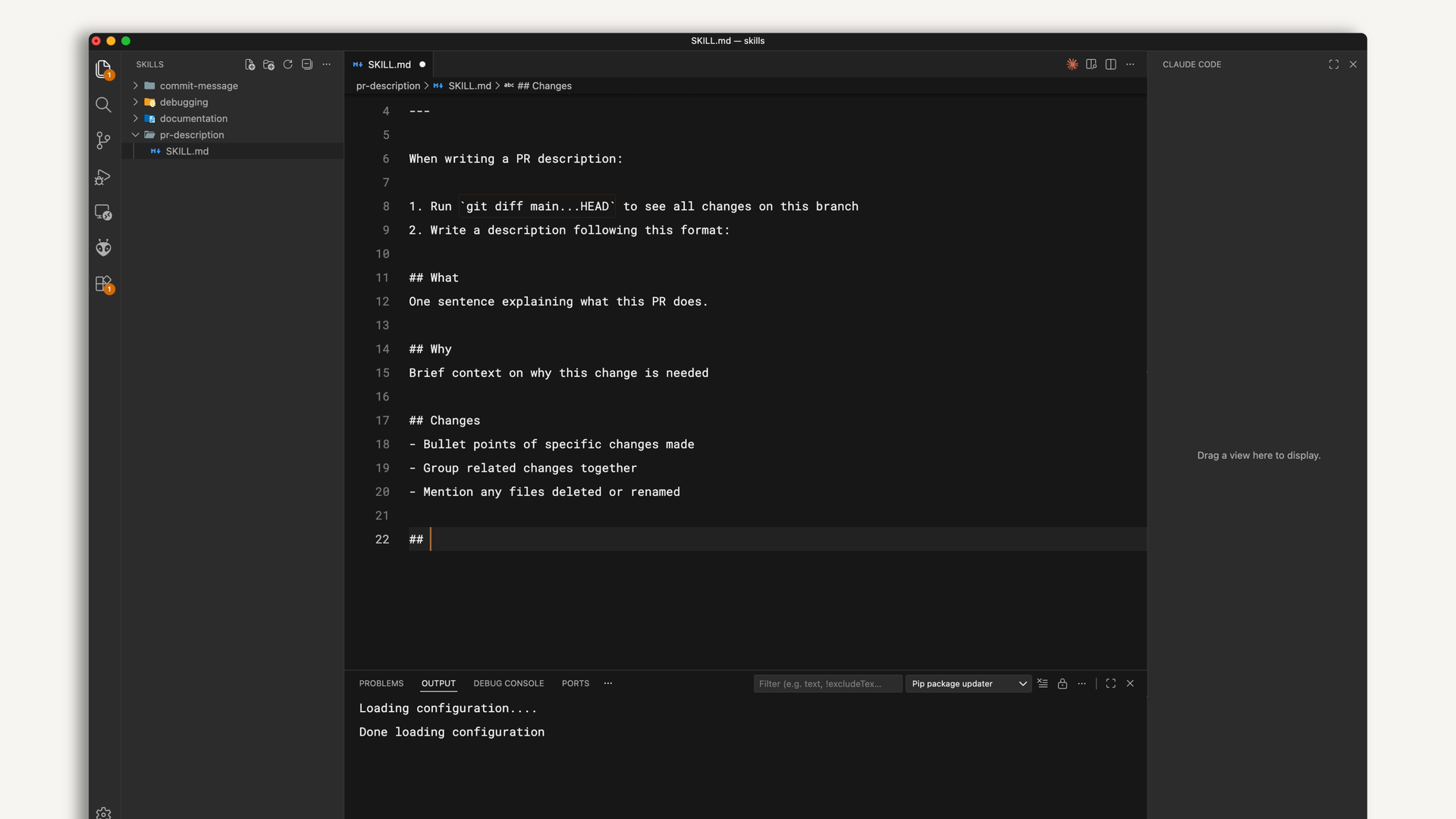Image resolution: width=1456 pixels, height=819 pixels.
Task: Toggle split editor layout
Action: (x=1111, y=64)
